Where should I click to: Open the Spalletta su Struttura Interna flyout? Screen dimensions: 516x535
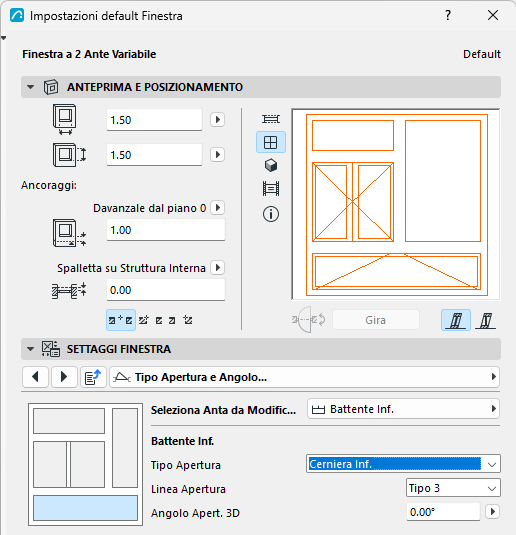217,268
